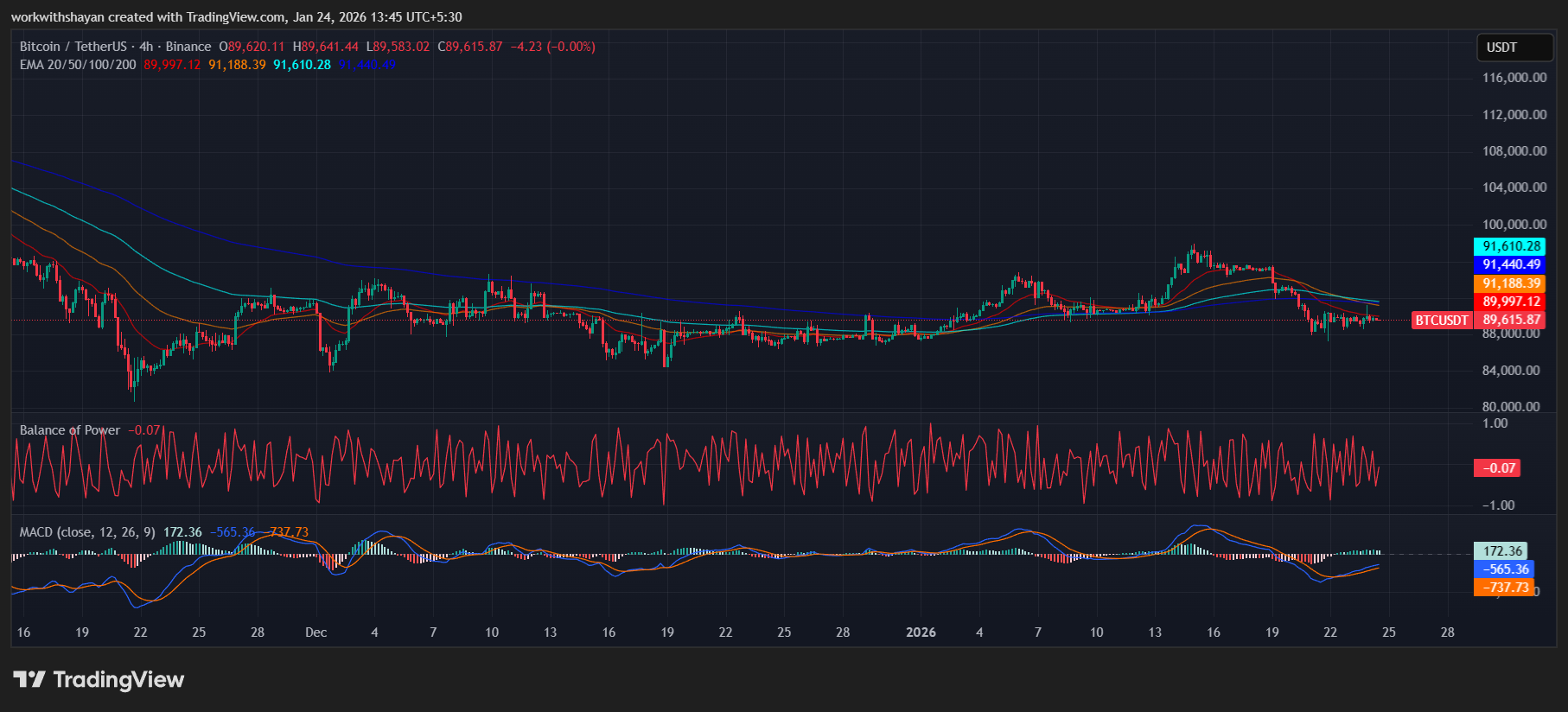This screenshot has height=712, width=1568.
Task: Click the TradingView logo at bottom left
Action: pos(99,680)
